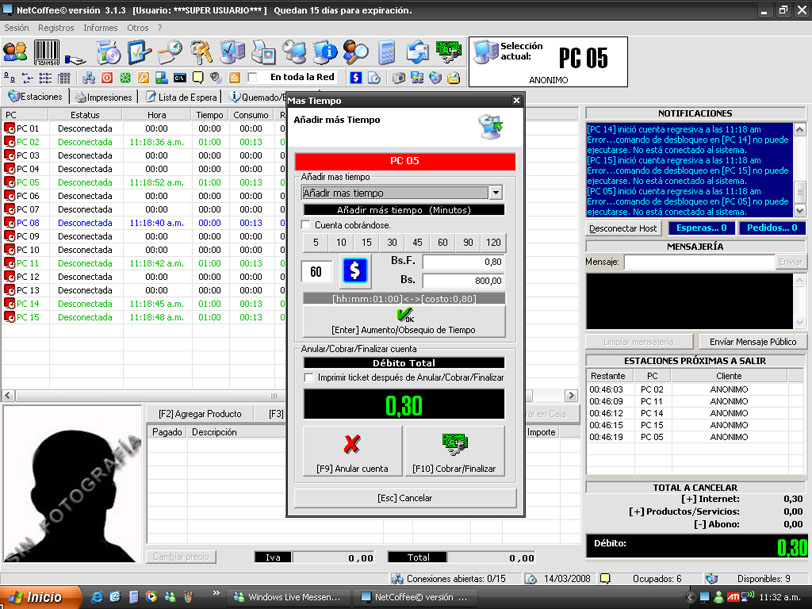This screenshot has width=812, height=609.
Task: Click the Desconectar Host button
Action: pyautogui.click(x=623, y=228)
